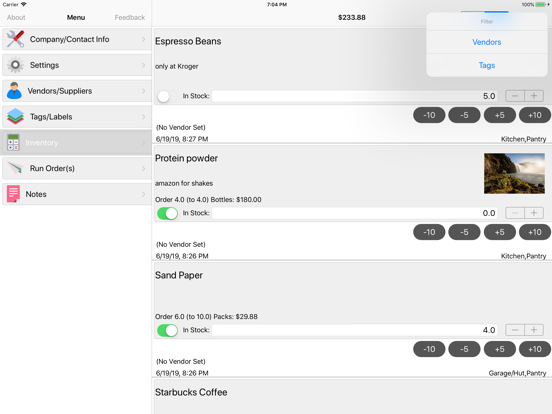
Task: Open the Tags/Labels layers icon
Action: [x=15, y=117]
